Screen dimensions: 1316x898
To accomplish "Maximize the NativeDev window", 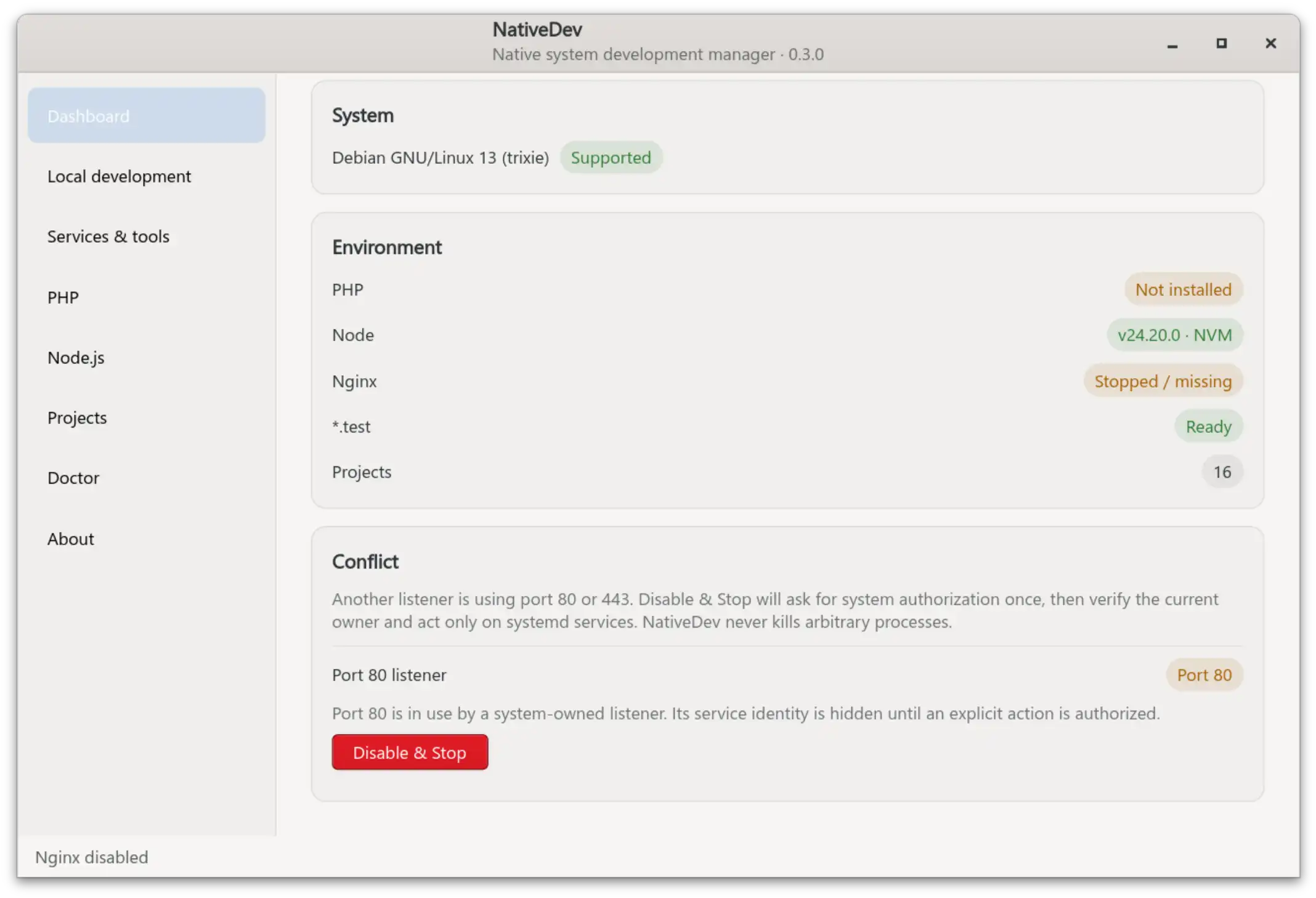I will pos(1222,44).
